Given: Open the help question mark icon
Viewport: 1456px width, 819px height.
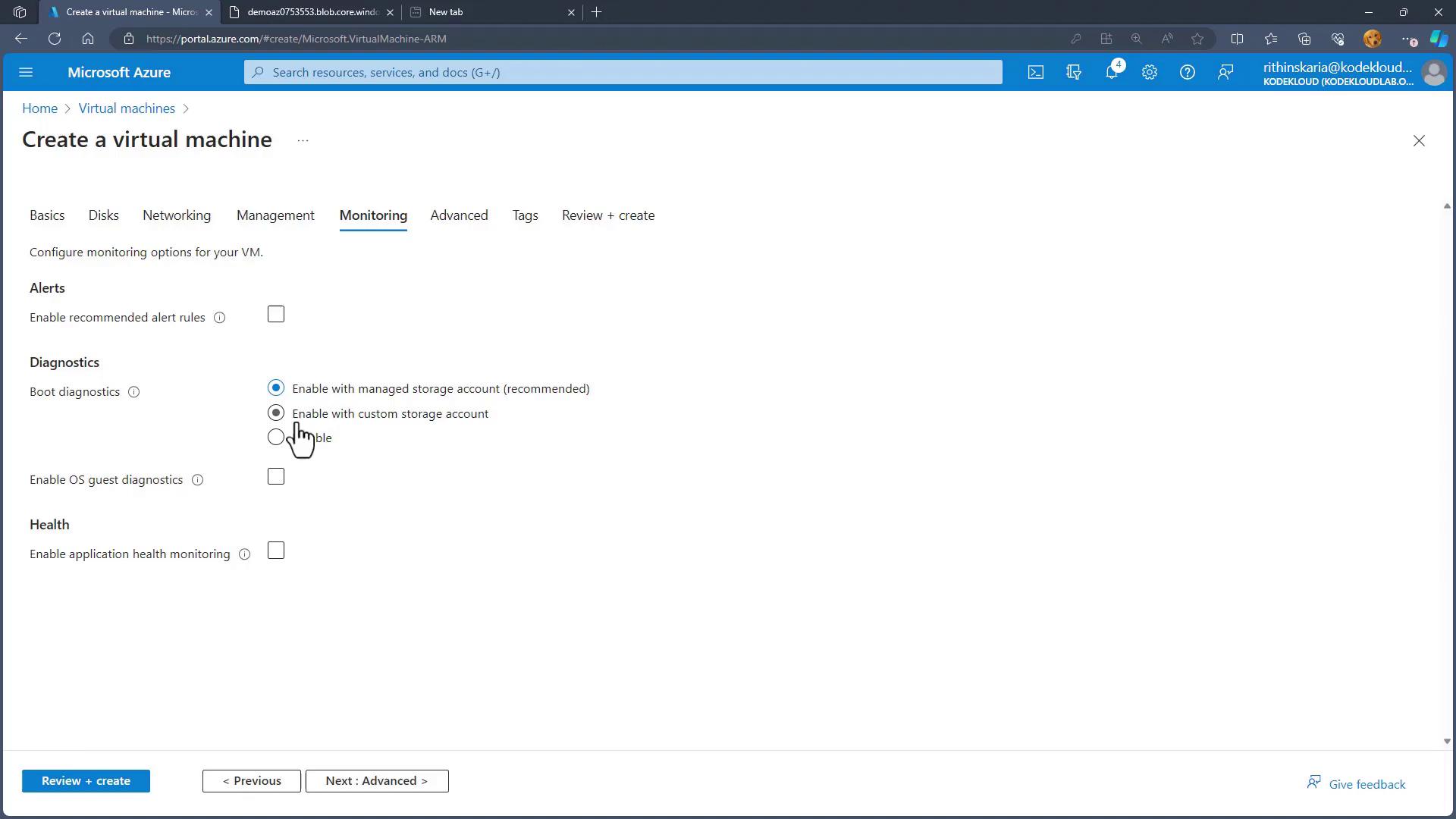Looking at the screenshot, I should pos(1187,72).
